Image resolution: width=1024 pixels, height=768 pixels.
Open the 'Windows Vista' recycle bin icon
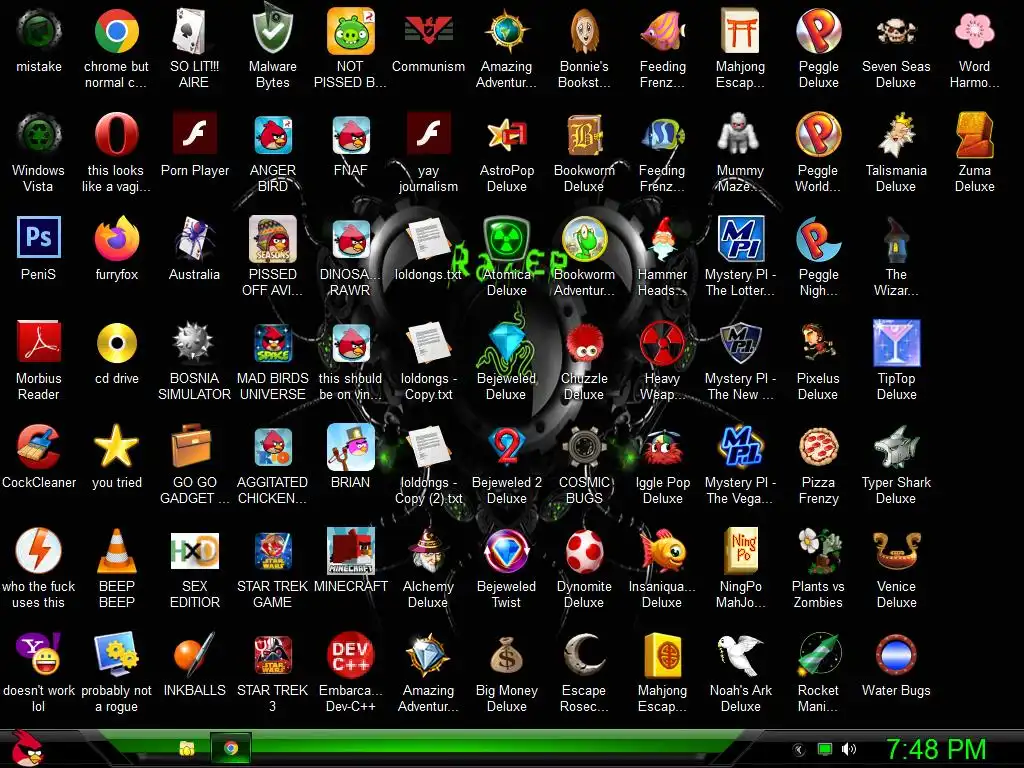click(39, 135)
